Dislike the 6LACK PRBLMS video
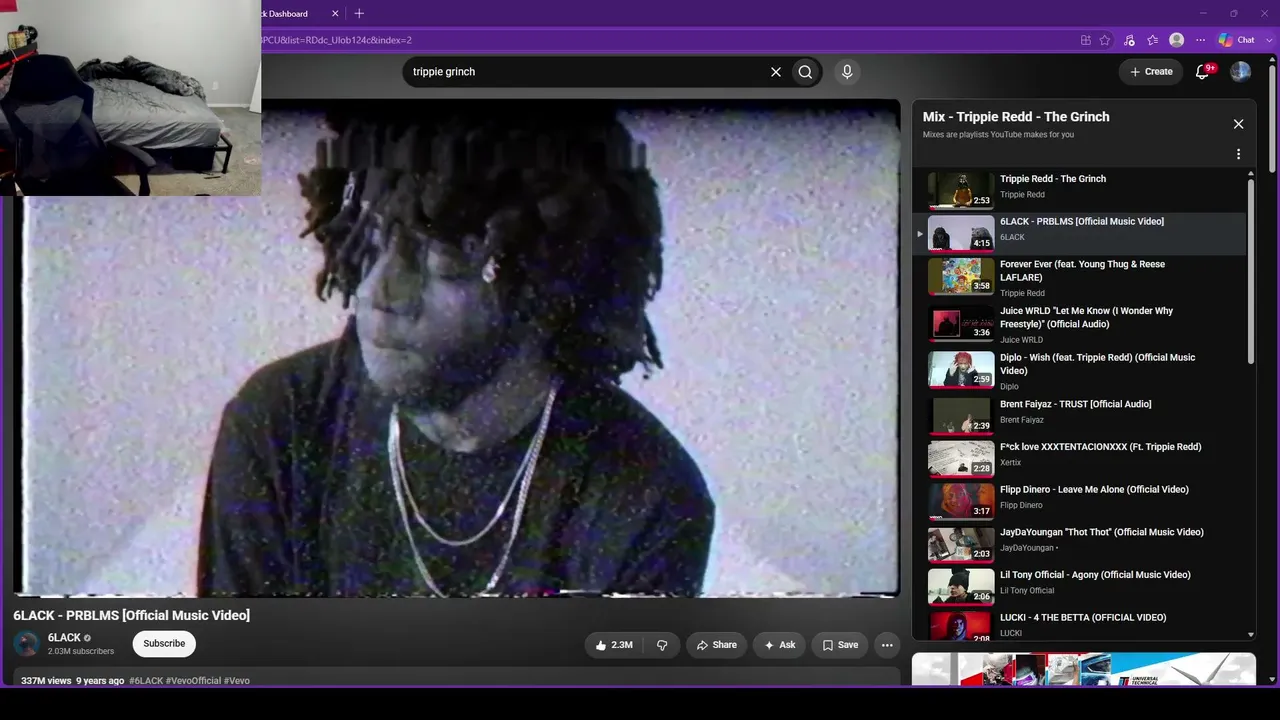Screen dimensions: 1280x720 [662, 645]
